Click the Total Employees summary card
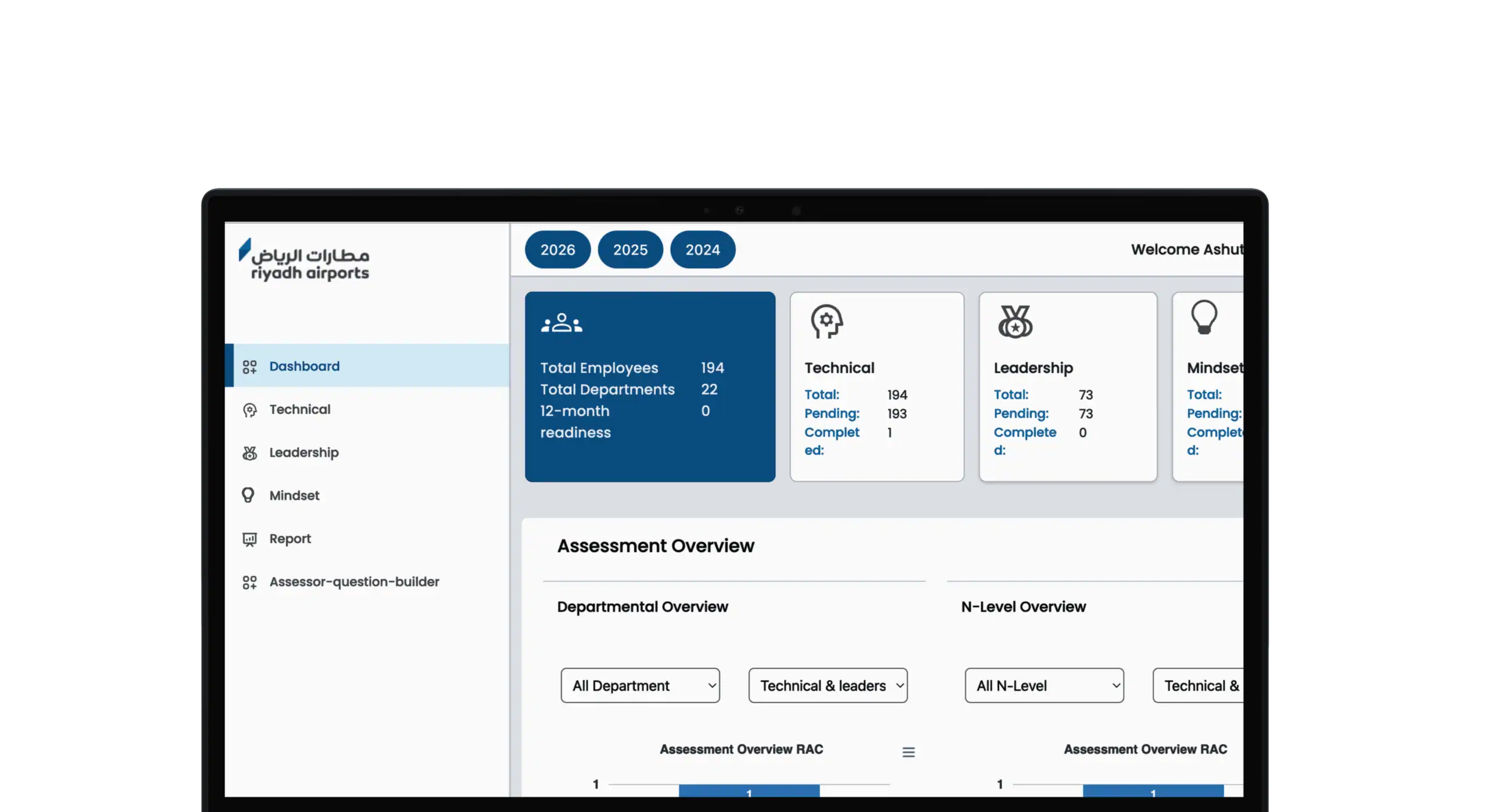 650,387
